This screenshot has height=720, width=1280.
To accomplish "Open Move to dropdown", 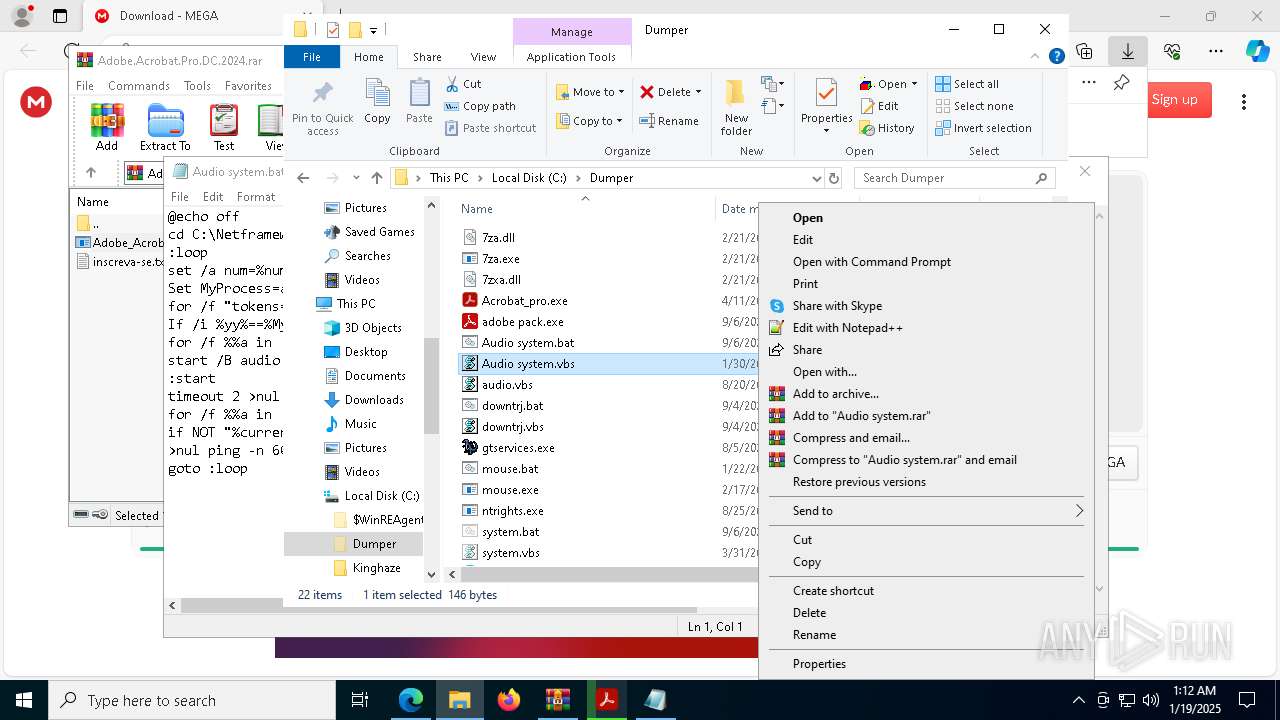I will click(590, 92).
